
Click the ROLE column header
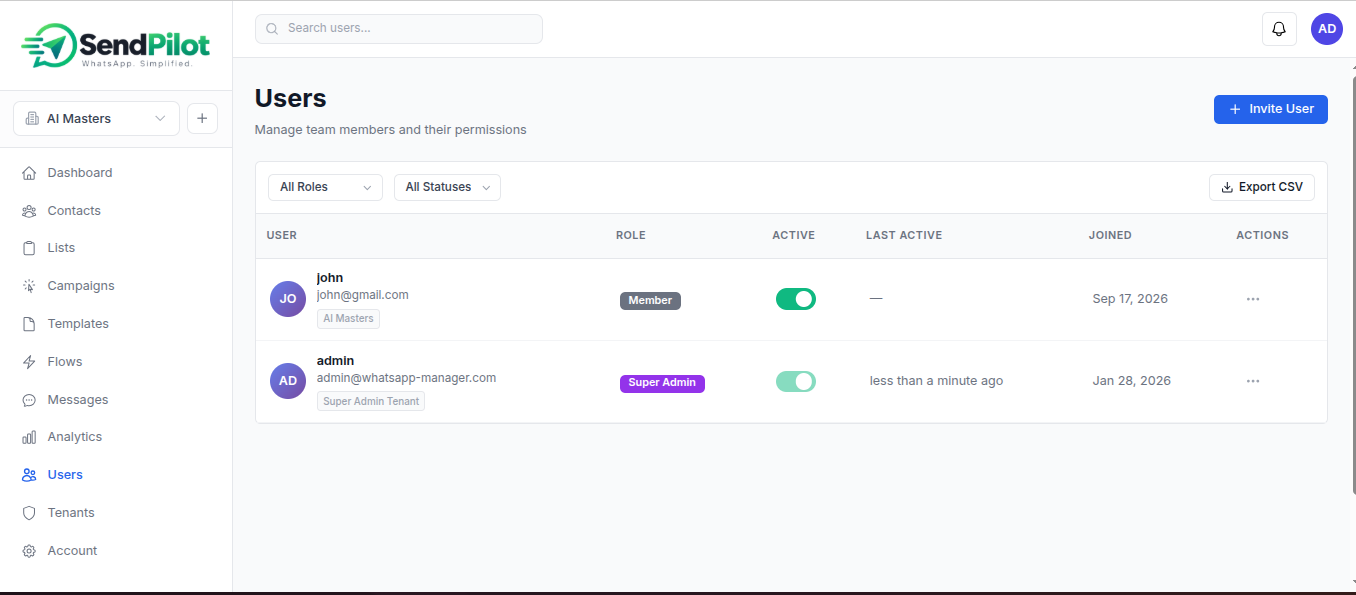tap(631, 236)
